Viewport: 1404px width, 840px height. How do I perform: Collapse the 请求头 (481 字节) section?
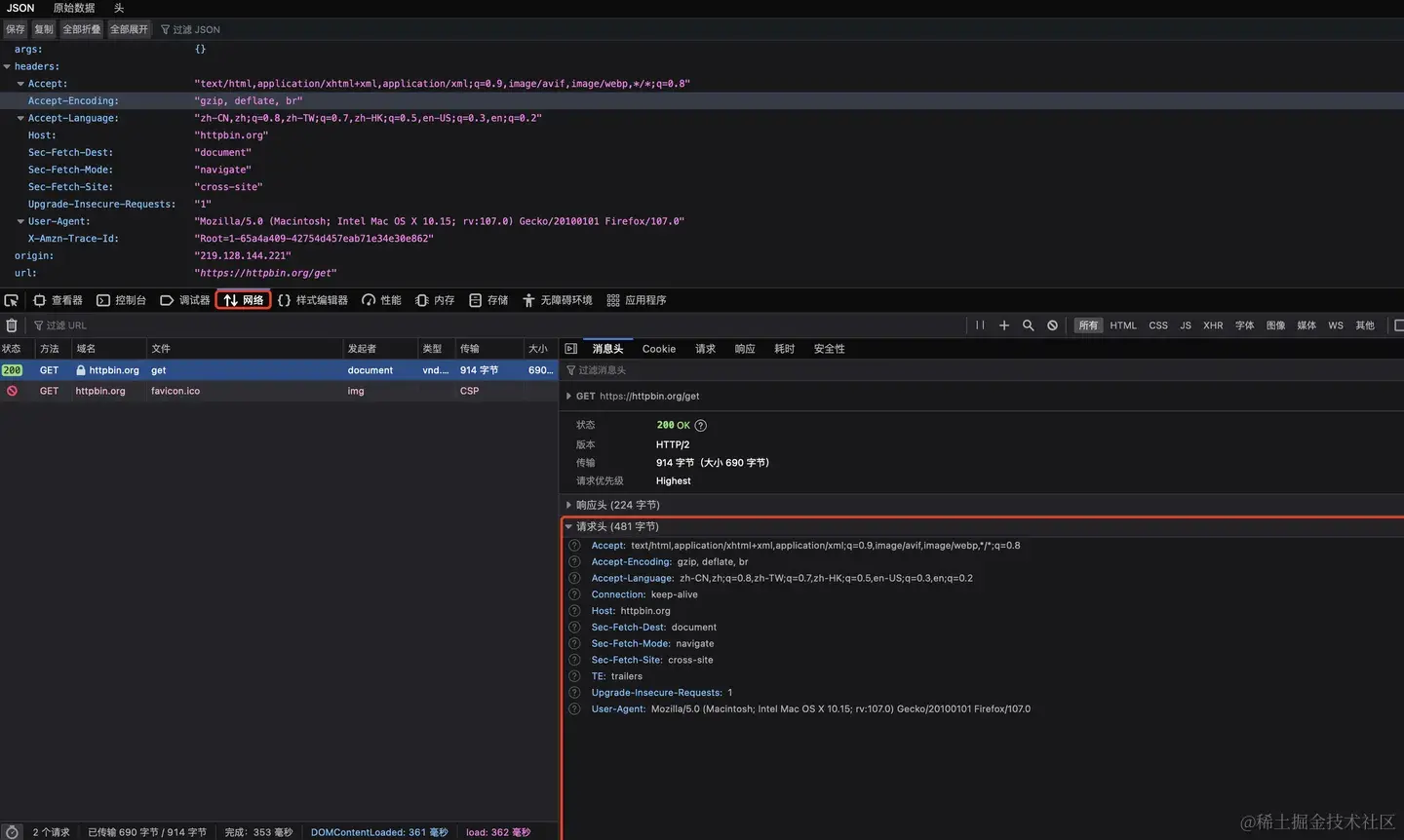(x=568, y=527)
